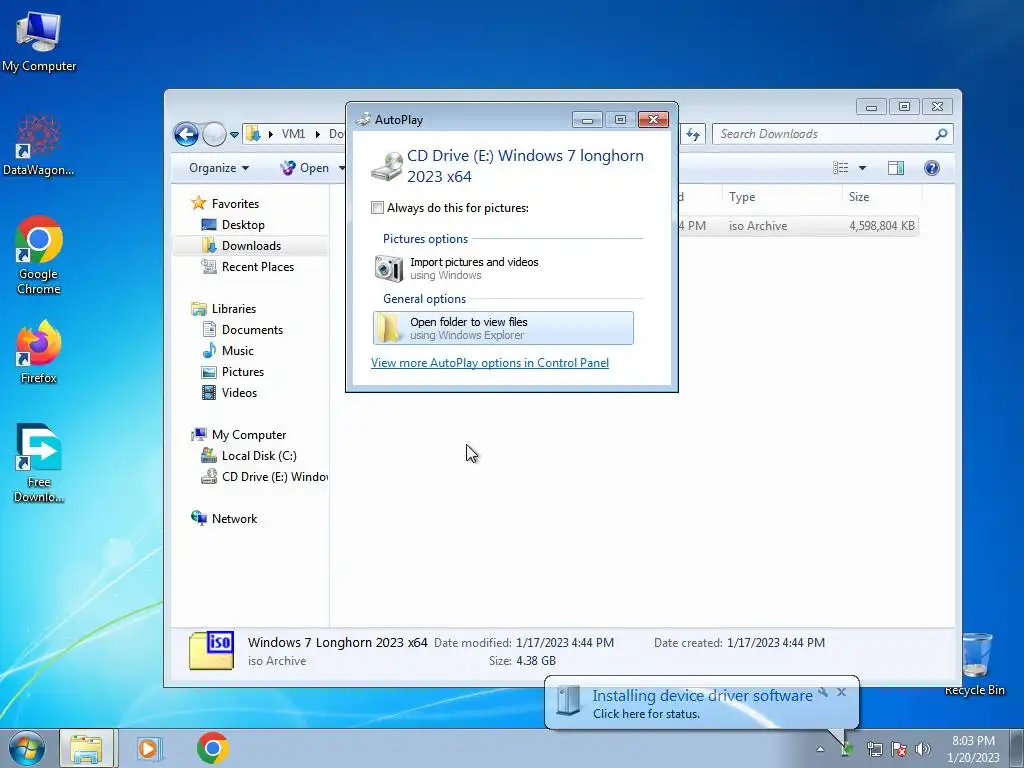Viewport: 1024px width, 768px height.
Task: Click the volume speaker tray icon
Action: click(x=923, y=749)
